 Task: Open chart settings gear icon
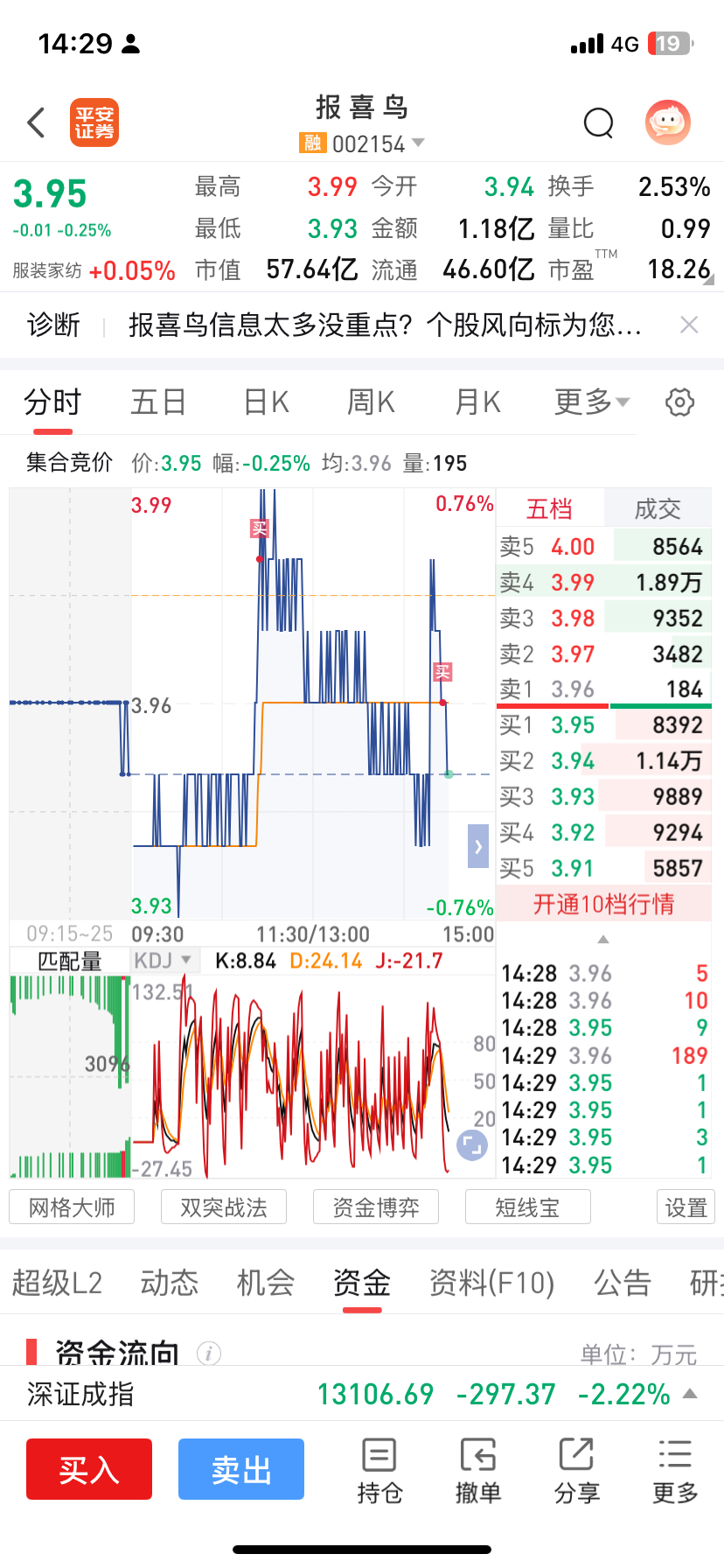680,402
